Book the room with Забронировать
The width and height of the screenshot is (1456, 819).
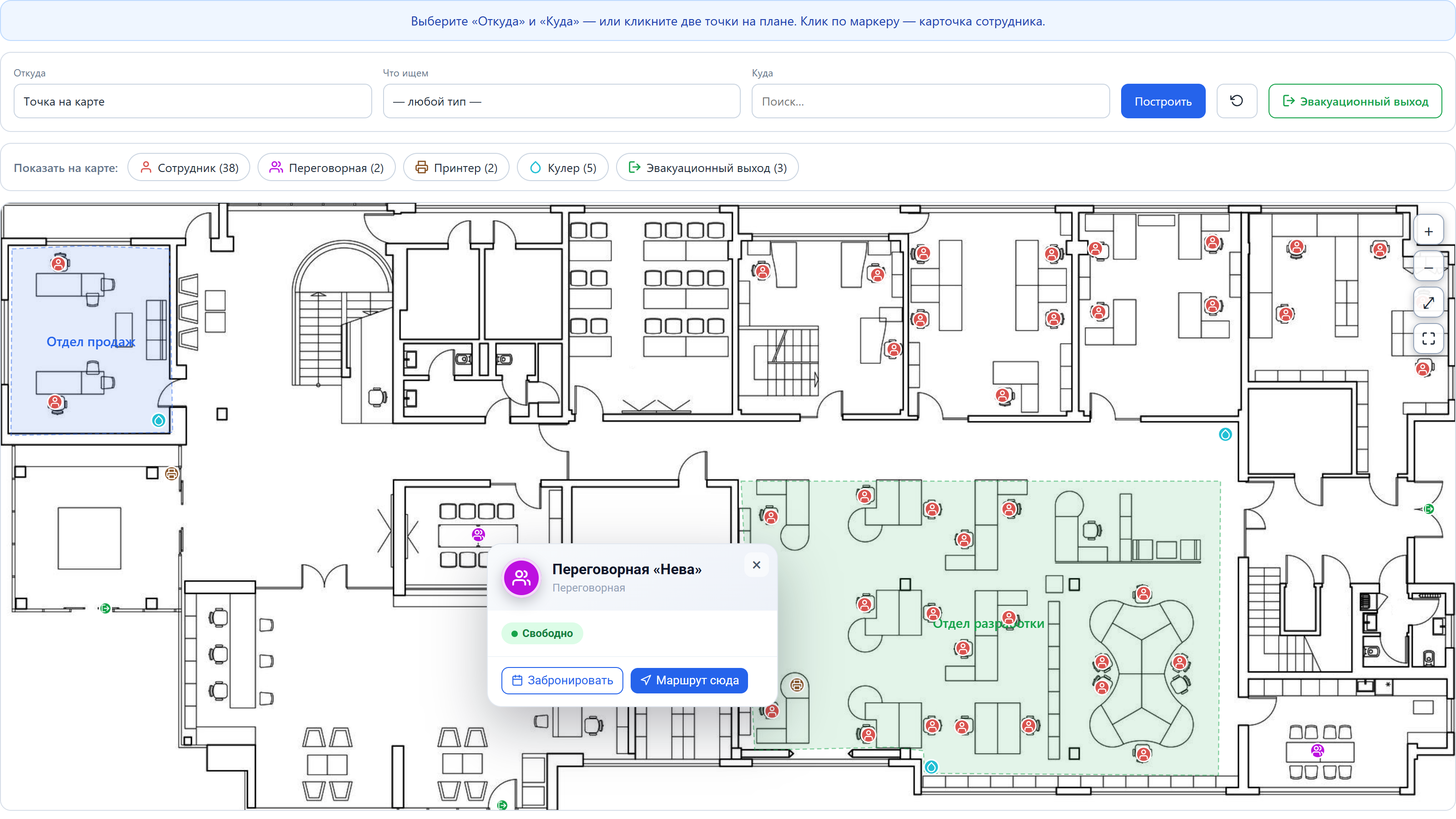(x=562, y=681)
